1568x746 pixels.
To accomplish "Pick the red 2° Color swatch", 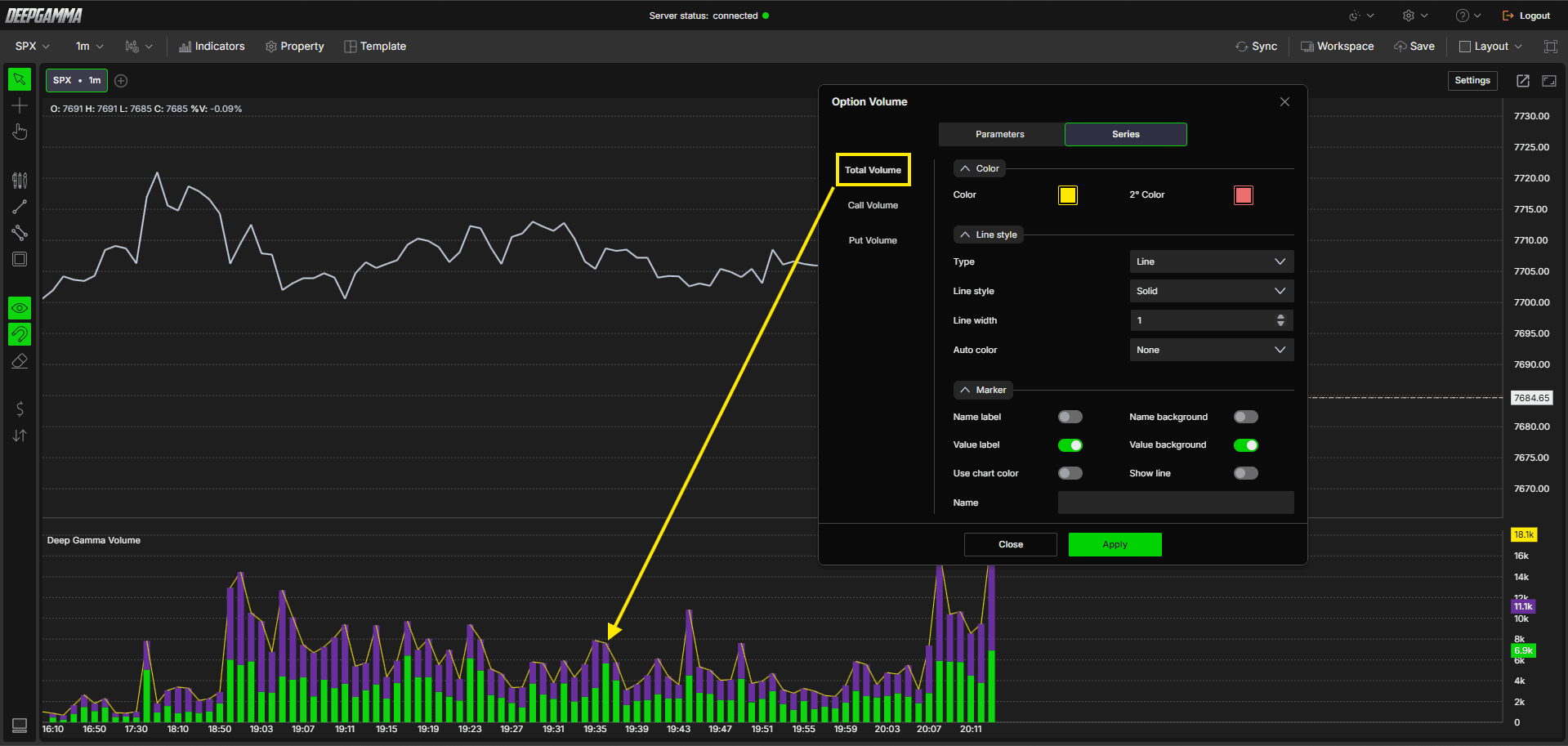I will click(1243, 195).
